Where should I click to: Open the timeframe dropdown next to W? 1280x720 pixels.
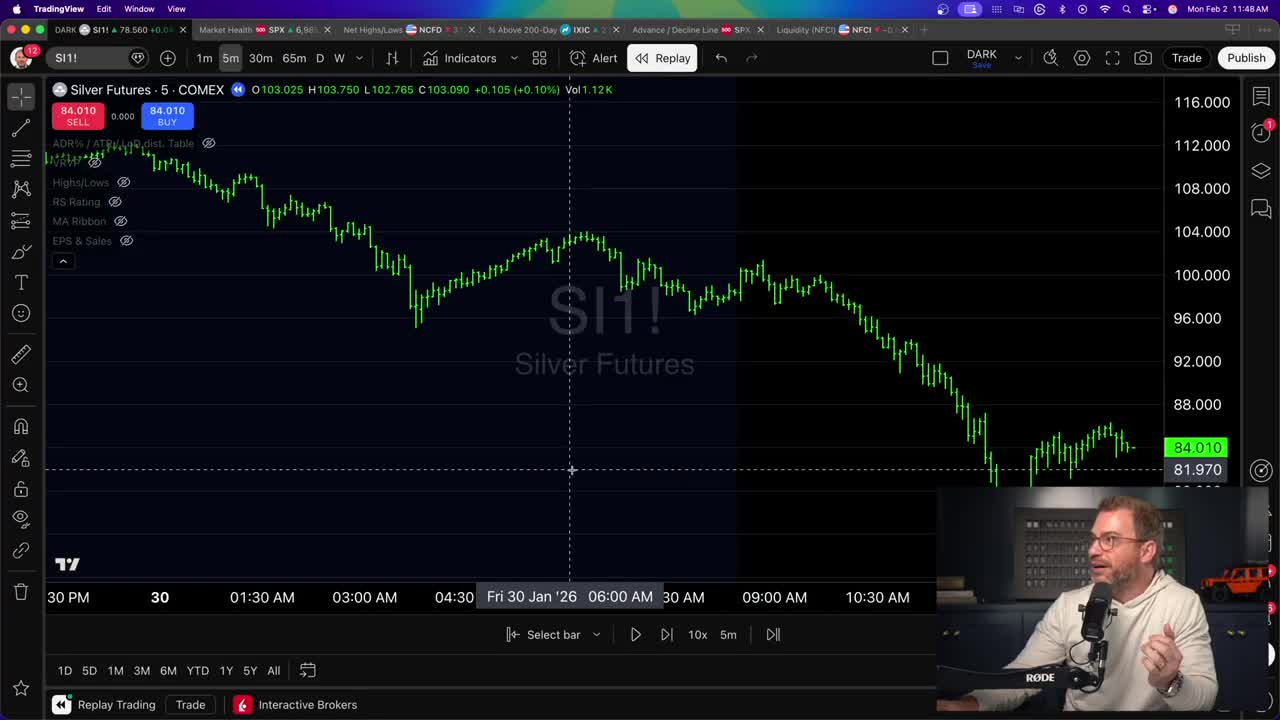(x=359, y=58)
